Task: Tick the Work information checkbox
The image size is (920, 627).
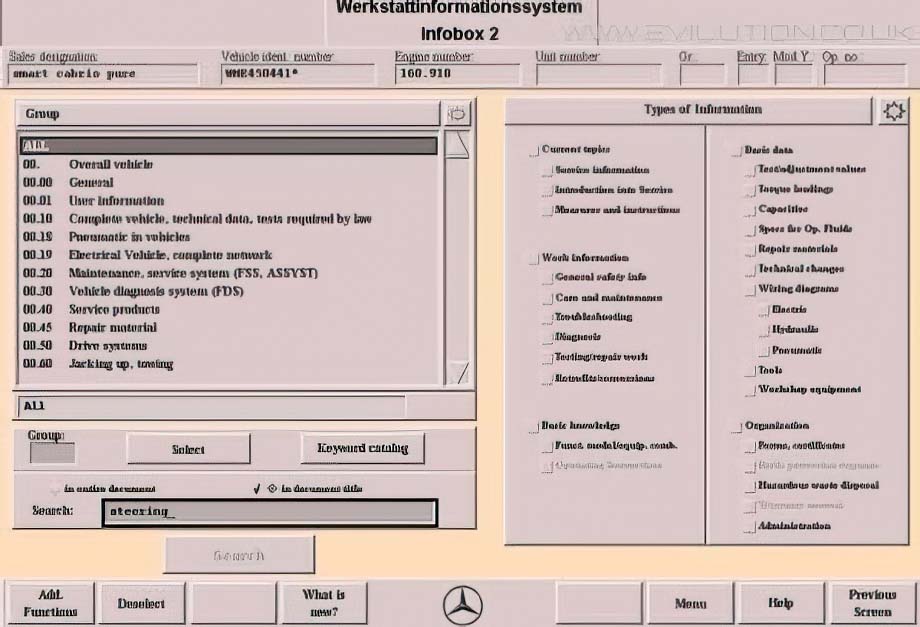Action: point(535,259)
